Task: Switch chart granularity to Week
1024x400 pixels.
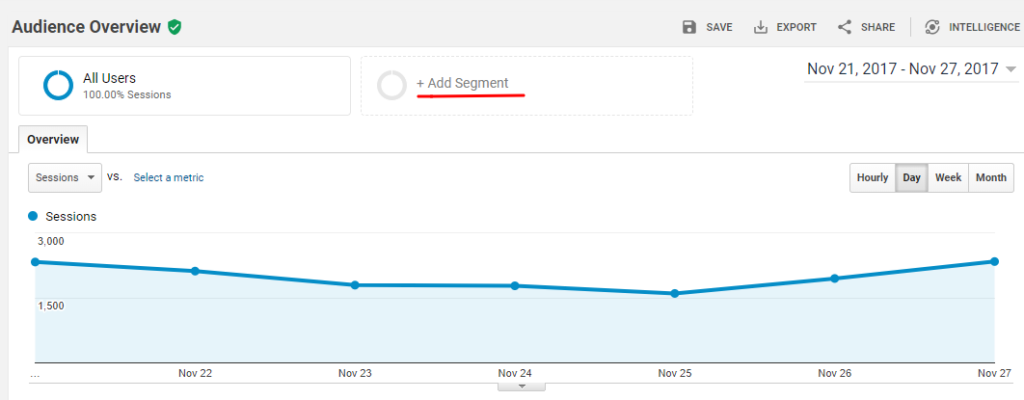Action: [948, 178]
